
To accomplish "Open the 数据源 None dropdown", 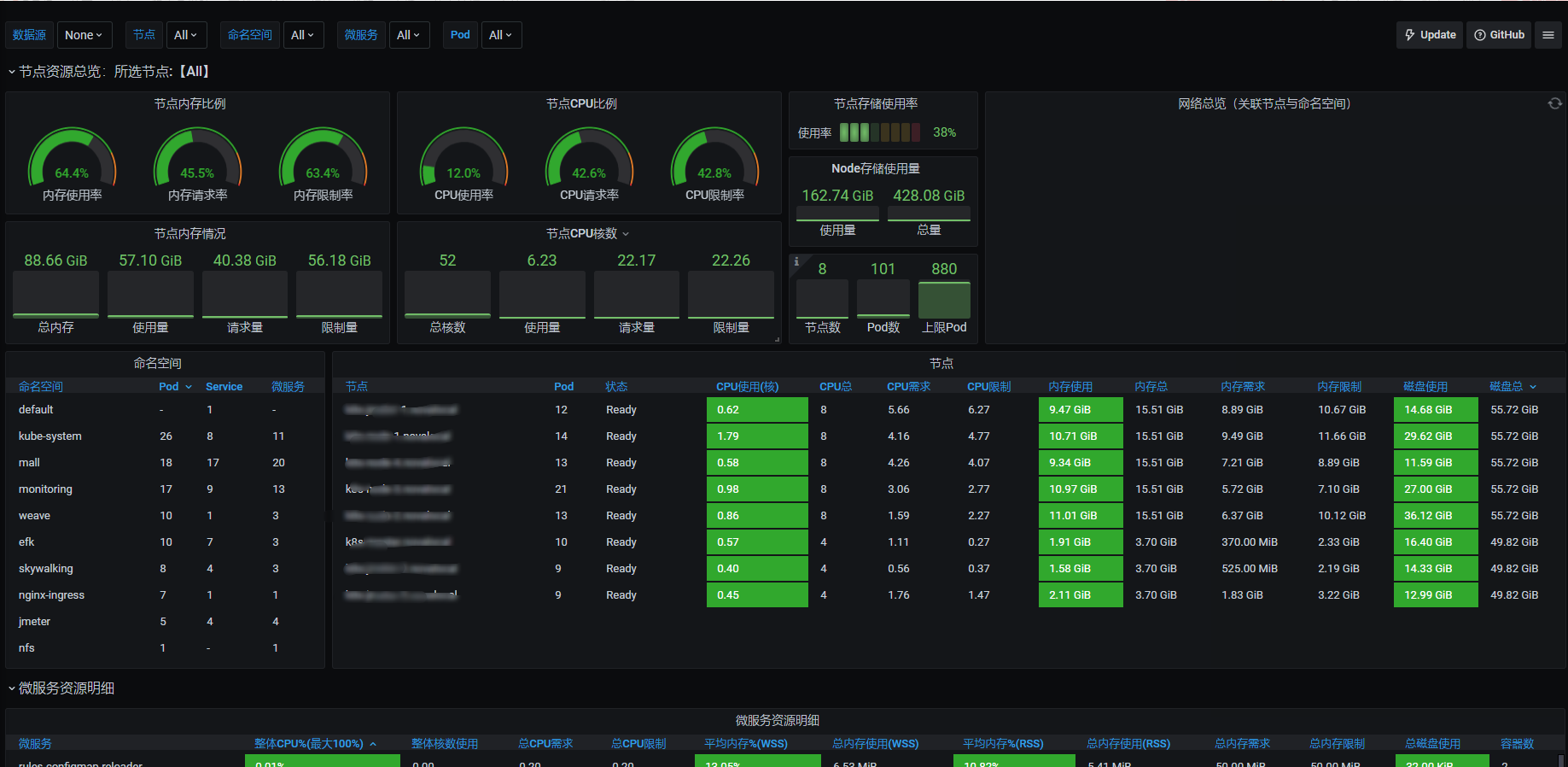I will coord(84,35).
